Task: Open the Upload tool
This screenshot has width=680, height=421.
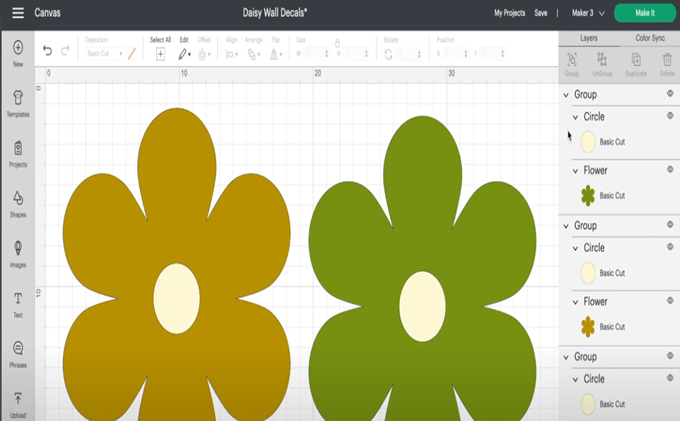Action: tap(18, 405)
